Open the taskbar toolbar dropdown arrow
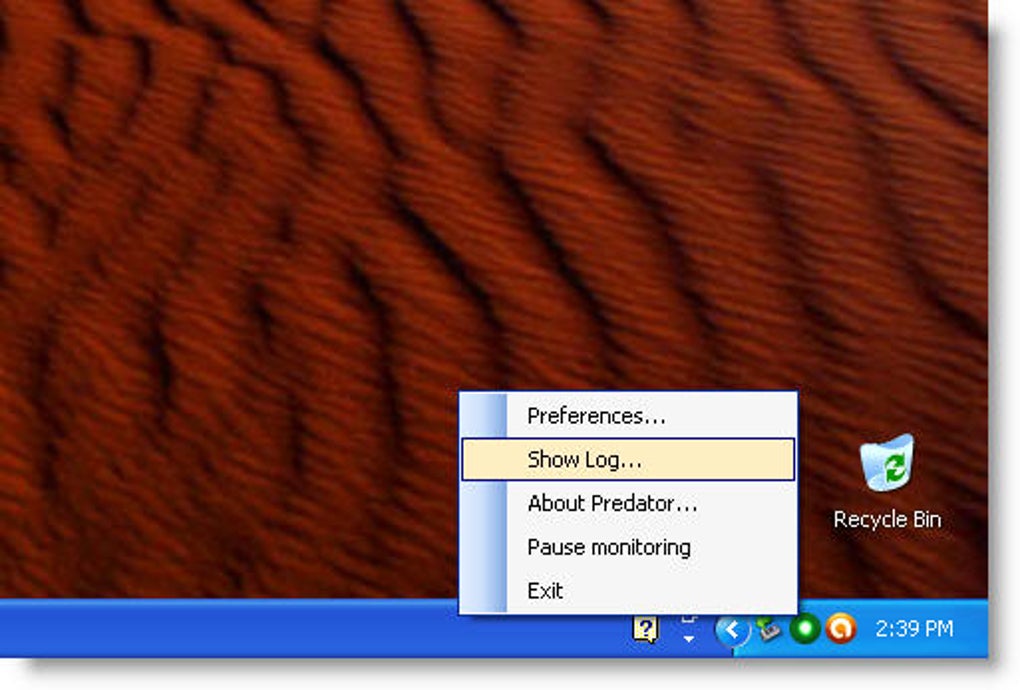 coord(688,639)
